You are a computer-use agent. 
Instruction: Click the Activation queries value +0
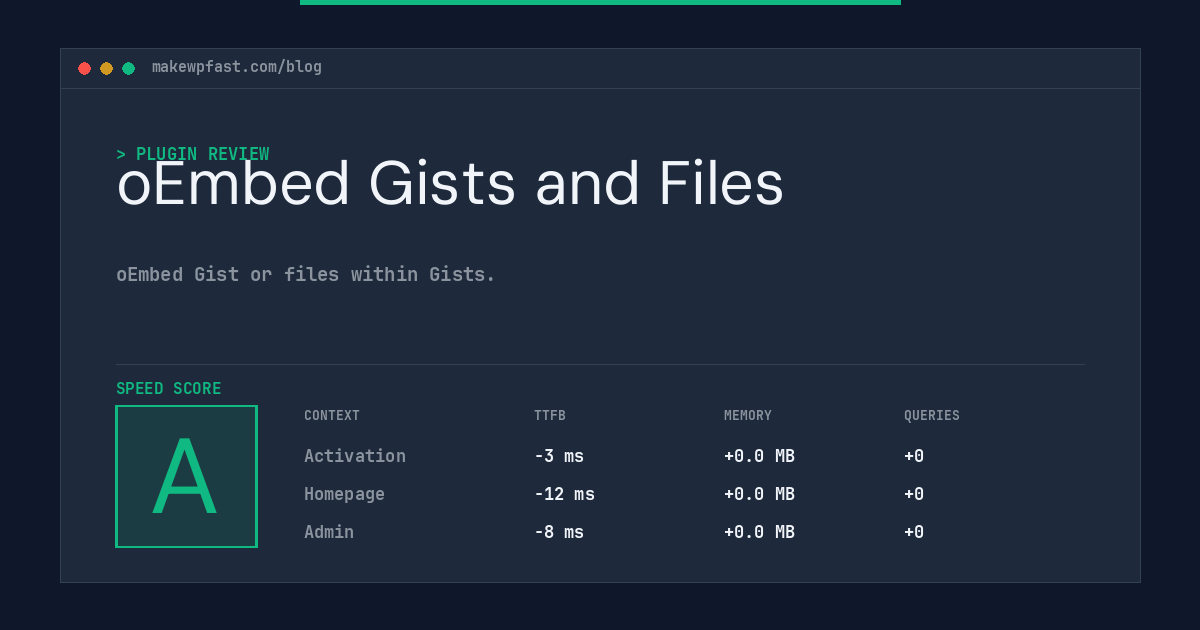(914, 456)
